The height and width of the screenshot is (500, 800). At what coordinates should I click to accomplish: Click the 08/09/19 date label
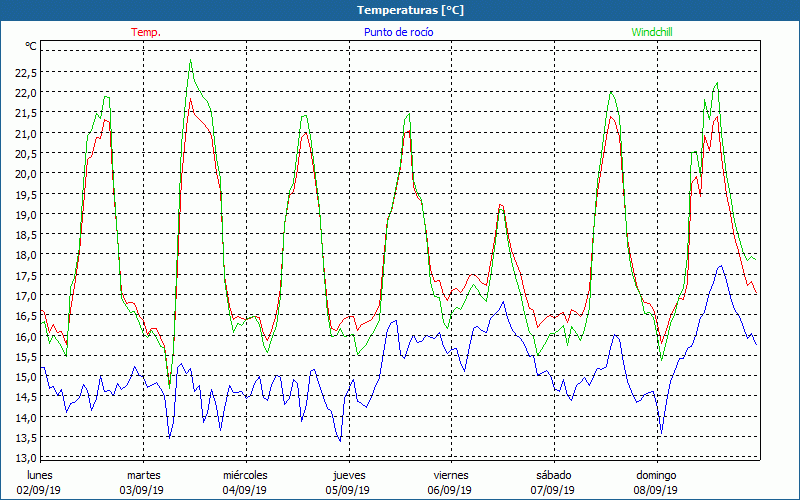[x=656, y=490]
